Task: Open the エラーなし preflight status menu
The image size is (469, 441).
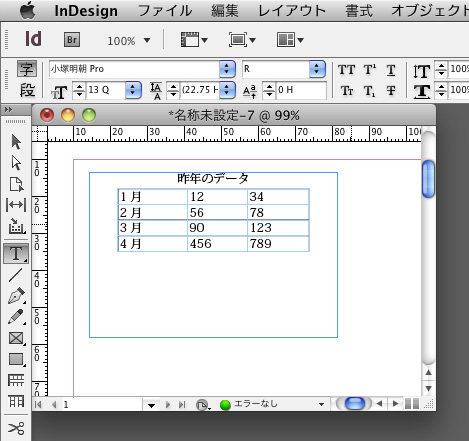Action: [x=272, y=404]
